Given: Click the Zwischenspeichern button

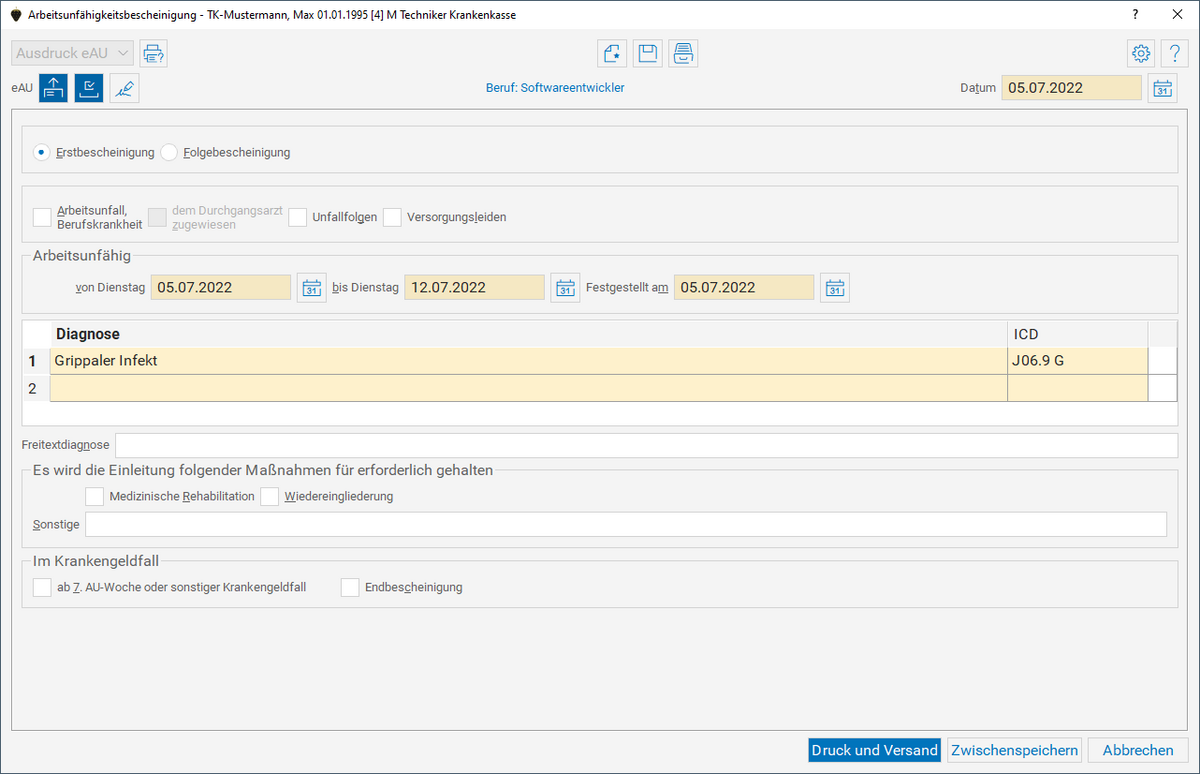Looking at the screenshot, I should [x=1015, y=750].
